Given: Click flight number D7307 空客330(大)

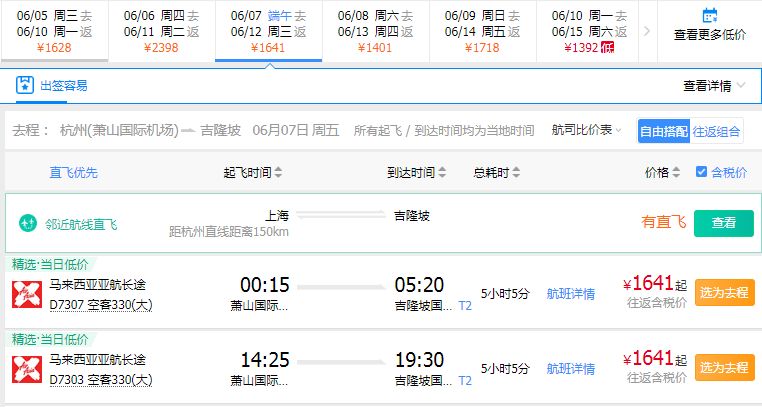Looking at the screenshot, I should [101, 305].
